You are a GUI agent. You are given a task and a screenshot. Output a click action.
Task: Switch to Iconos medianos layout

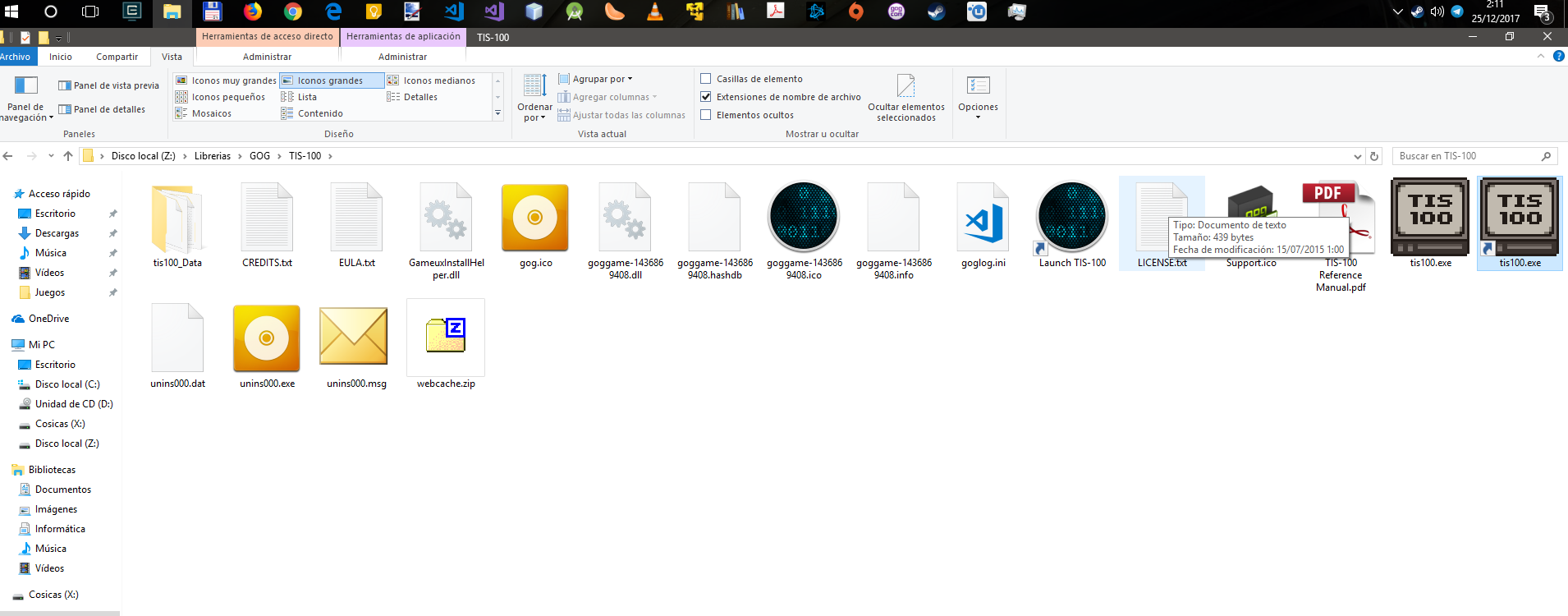(431, 80)
